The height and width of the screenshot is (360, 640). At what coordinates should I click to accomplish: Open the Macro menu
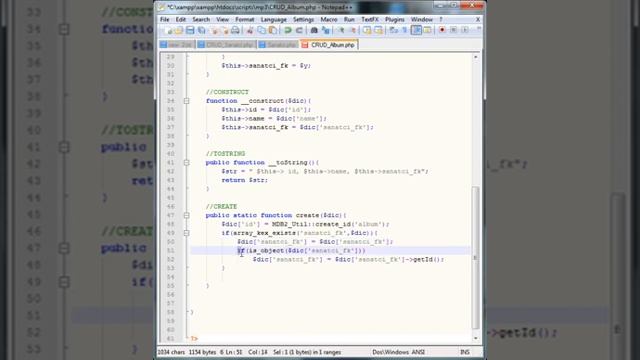pos(329,20)
